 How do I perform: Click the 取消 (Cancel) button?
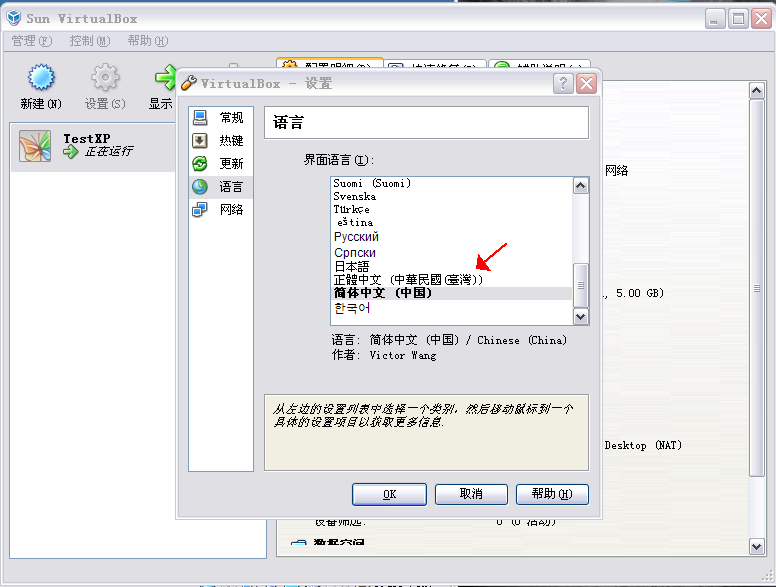coord(471,494)
